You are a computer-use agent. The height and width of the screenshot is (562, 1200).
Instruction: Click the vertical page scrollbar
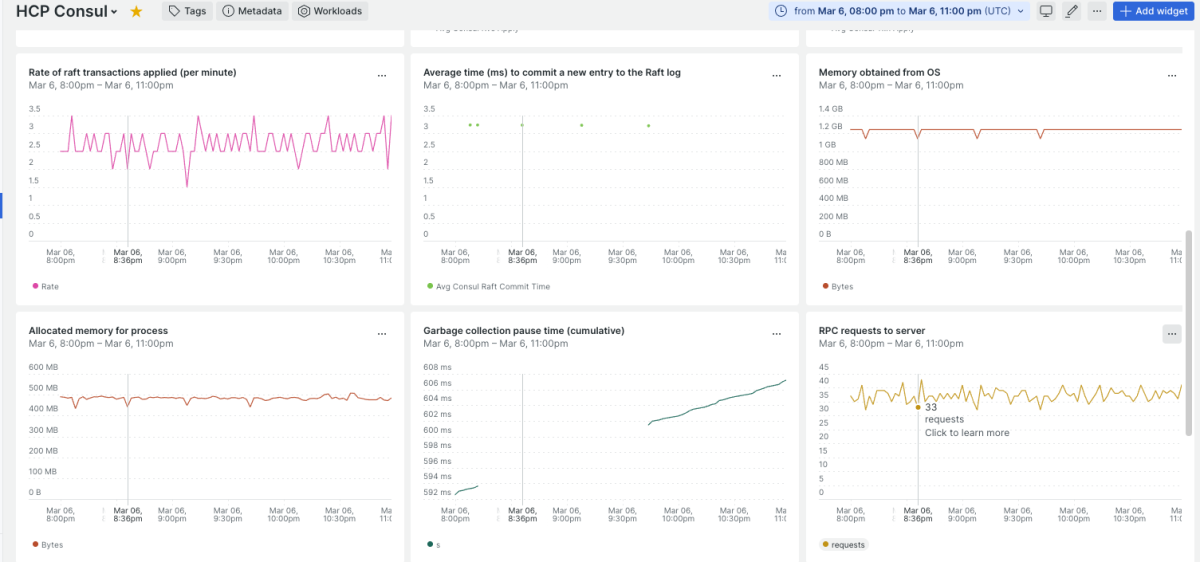tap(1189, 332)
